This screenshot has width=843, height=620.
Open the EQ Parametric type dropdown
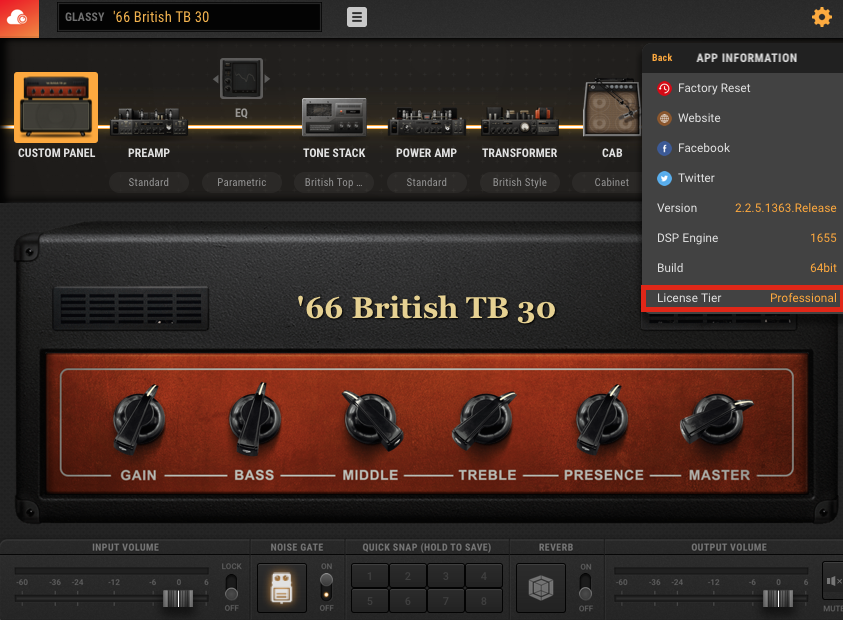click(241, 182)
